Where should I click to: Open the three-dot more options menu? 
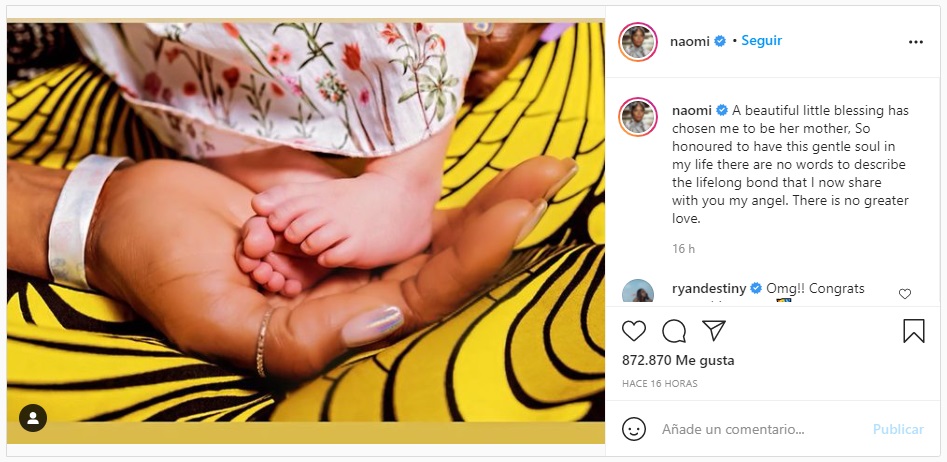click(915, 42)
